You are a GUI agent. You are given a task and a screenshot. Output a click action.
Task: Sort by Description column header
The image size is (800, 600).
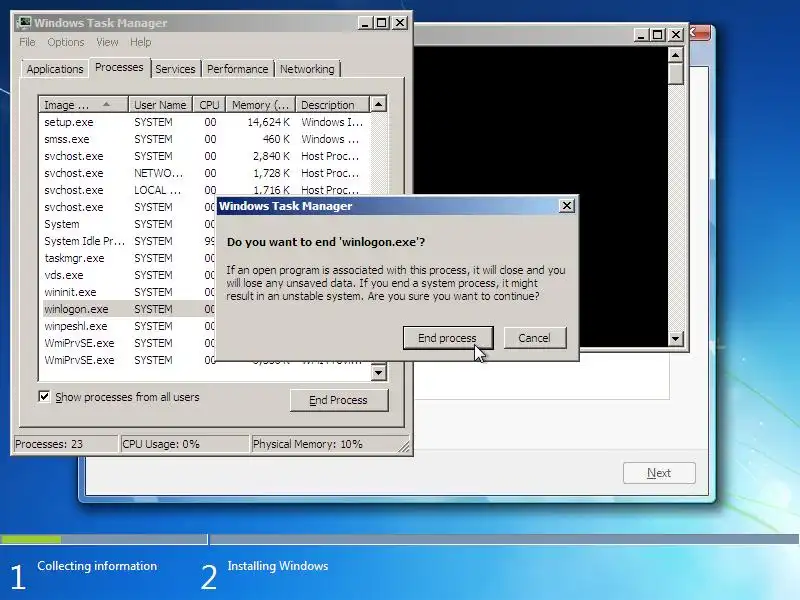[332, 105]
